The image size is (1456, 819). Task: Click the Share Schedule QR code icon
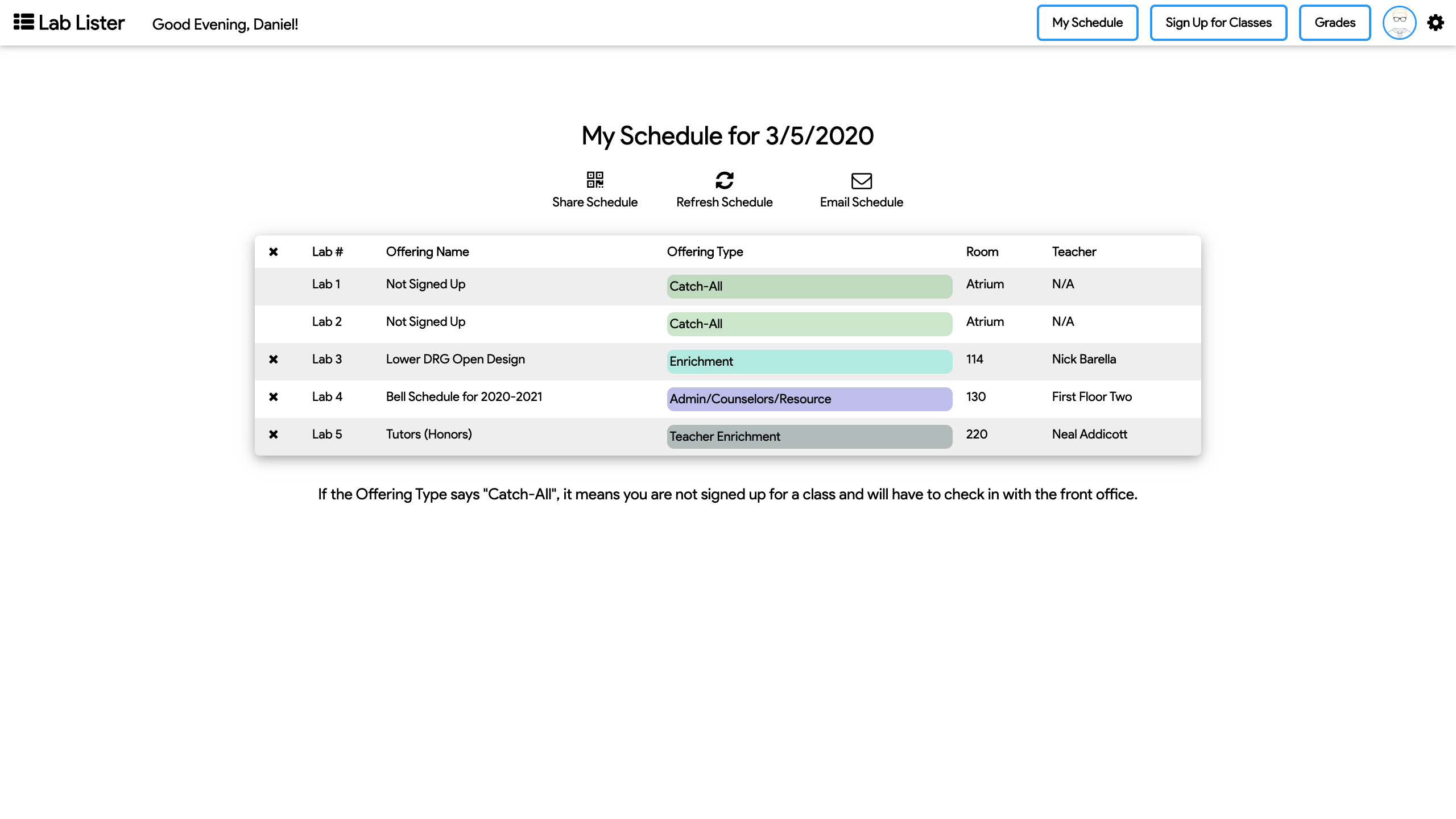pyautogui.click(x=595, y=180)
